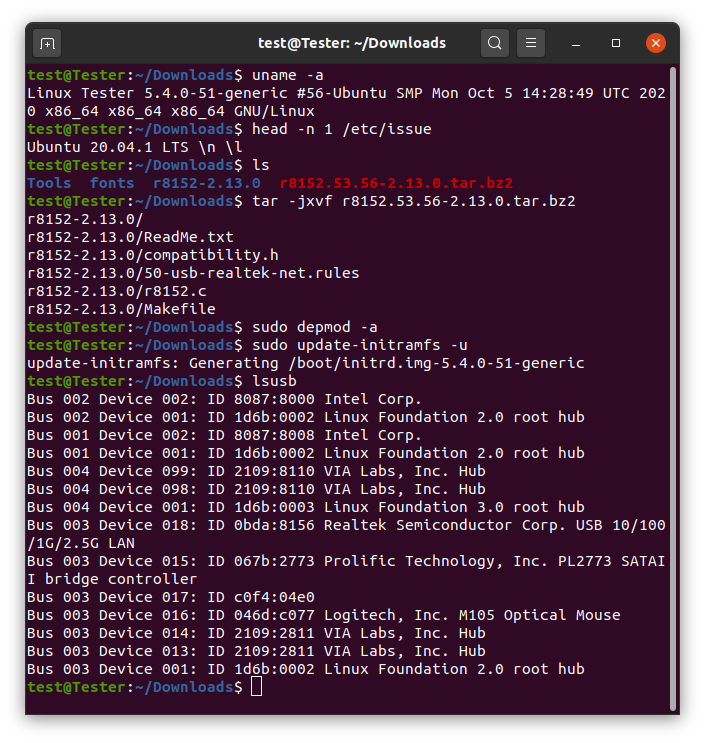Open the terminal search tool
Image resolution: width=705 pixels, height=743 pixels.
495,43
